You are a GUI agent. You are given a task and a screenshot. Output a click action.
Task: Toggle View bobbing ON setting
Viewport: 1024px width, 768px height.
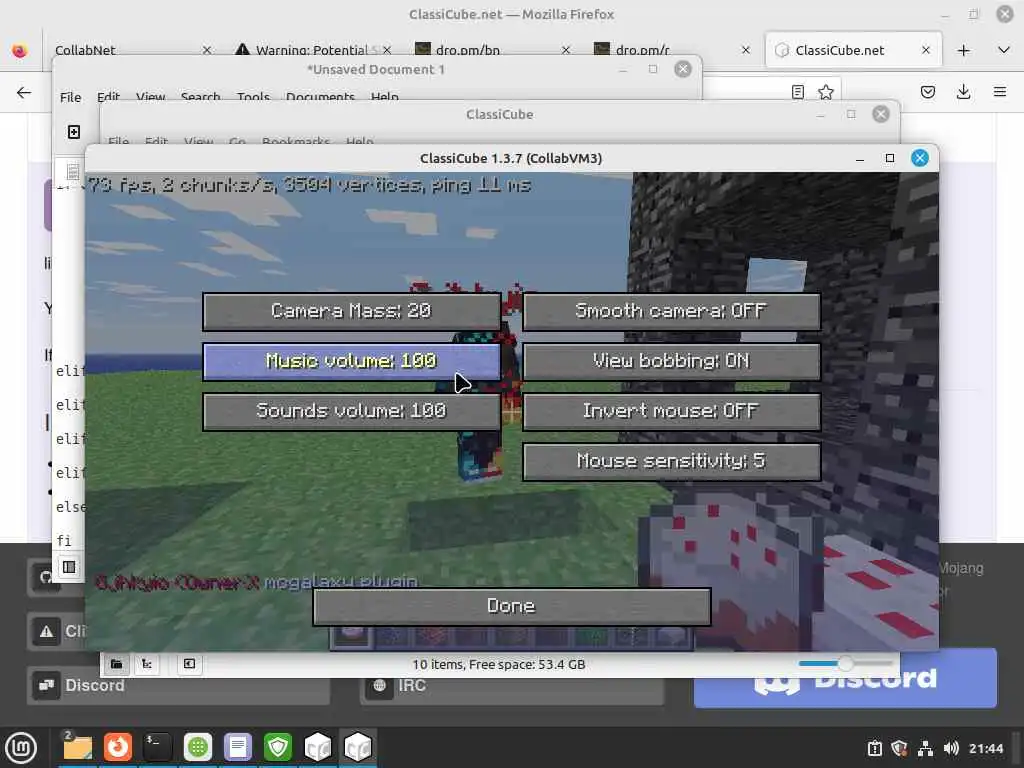[671, 361]
